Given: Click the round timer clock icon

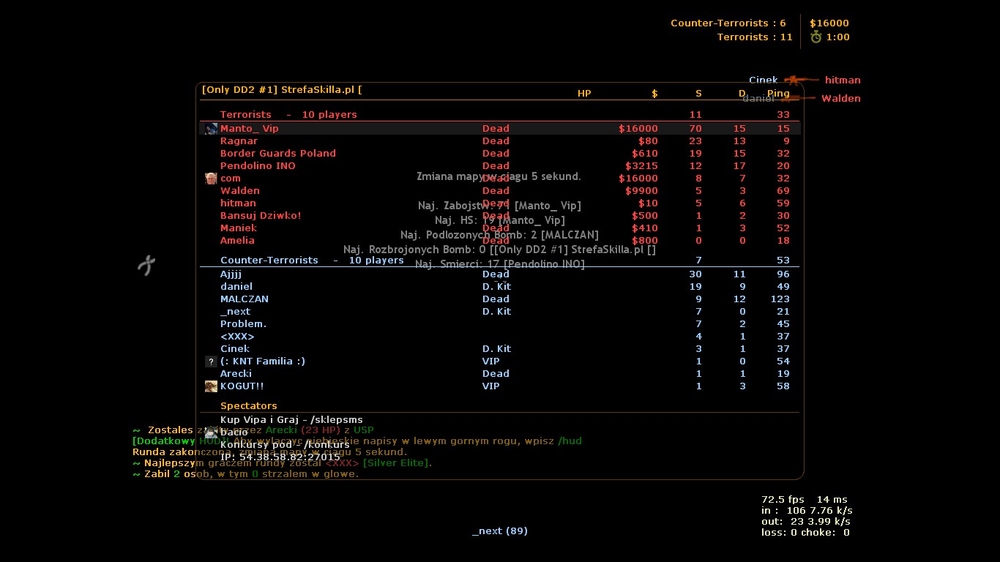Looking at the screenshot, I should pos(816,37).
